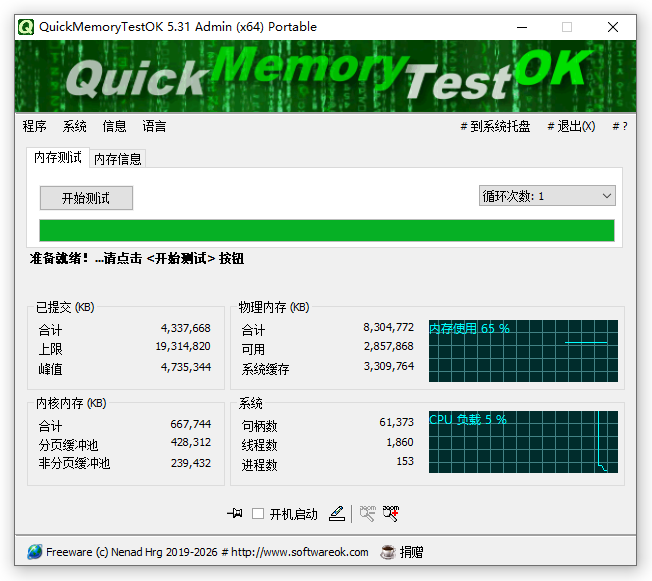Image resolution: width=652 pixels, height=581 pixels.
Task: Select the 内存测试 tab
Action: 58,157
